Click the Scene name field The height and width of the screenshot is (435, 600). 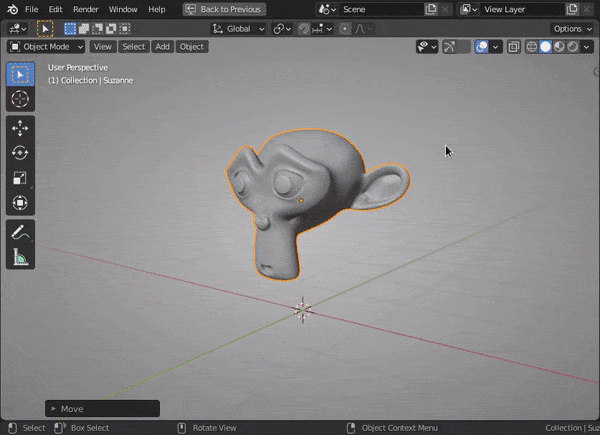tap(381, 9)
